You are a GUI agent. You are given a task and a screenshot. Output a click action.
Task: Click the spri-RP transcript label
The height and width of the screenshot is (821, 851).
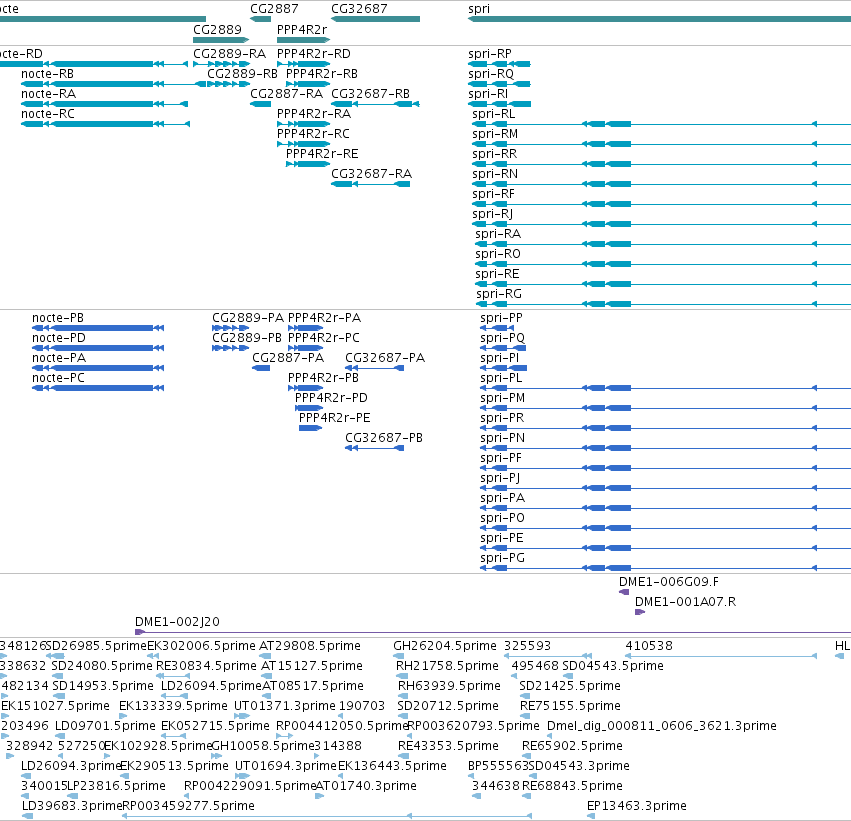point(490,54)
